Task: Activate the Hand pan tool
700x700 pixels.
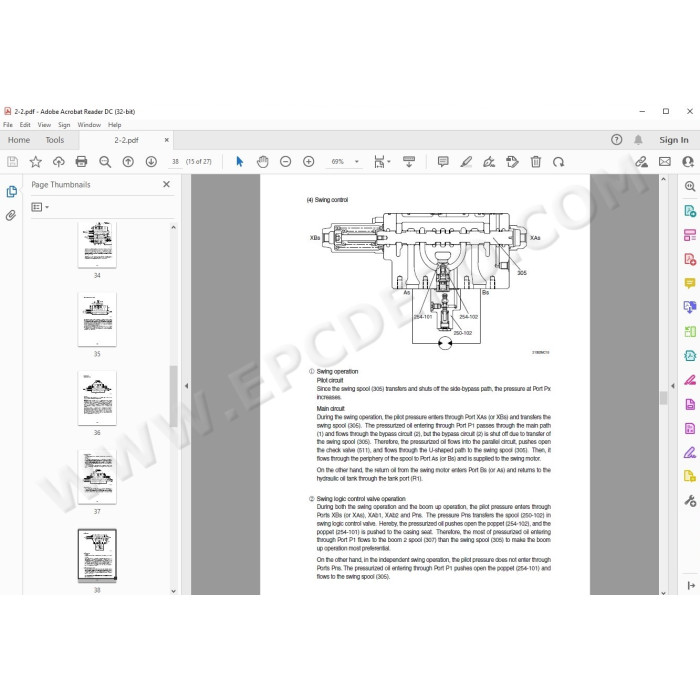Action: [x=262, y=162]
